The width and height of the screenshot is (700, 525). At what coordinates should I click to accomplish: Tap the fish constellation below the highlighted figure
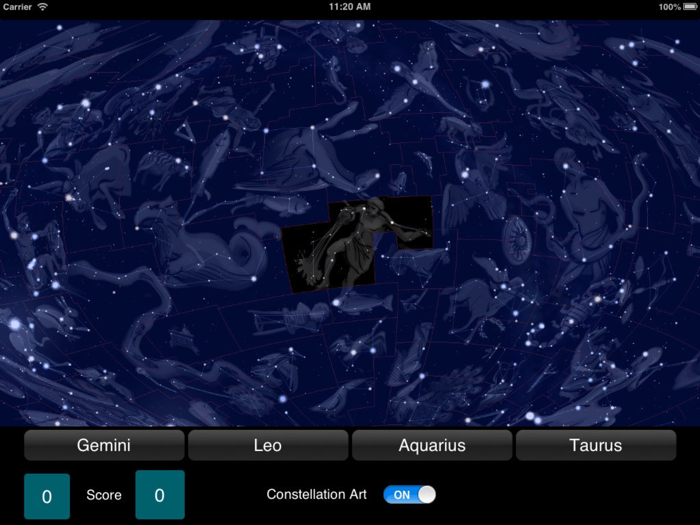(x=362, y=303)
